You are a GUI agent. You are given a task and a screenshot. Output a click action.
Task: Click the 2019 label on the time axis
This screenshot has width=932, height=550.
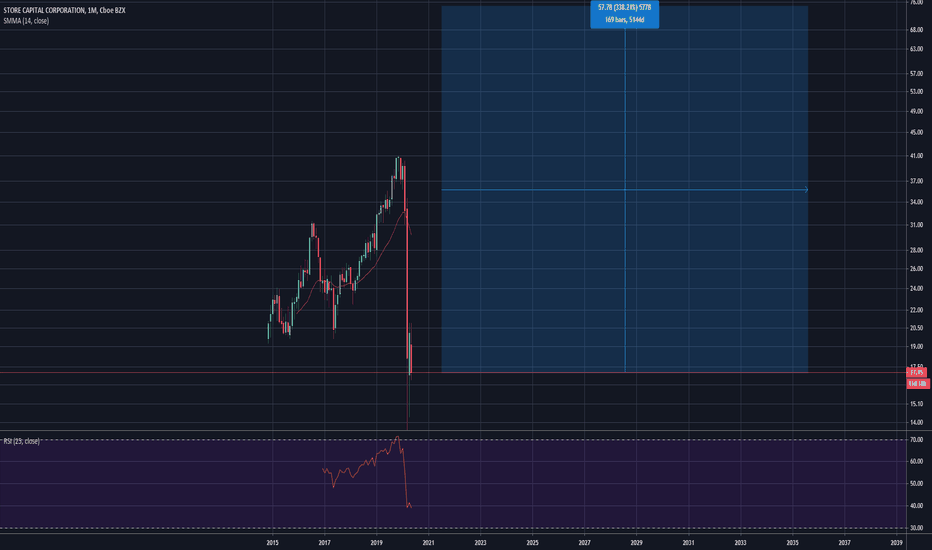tap(376, 542)
